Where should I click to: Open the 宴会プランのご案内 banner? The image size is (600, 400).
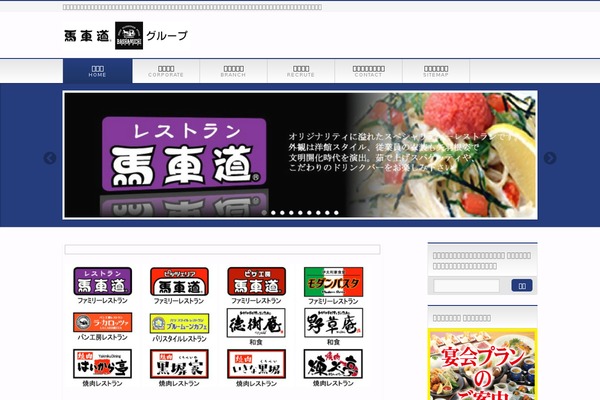(483, 364)
